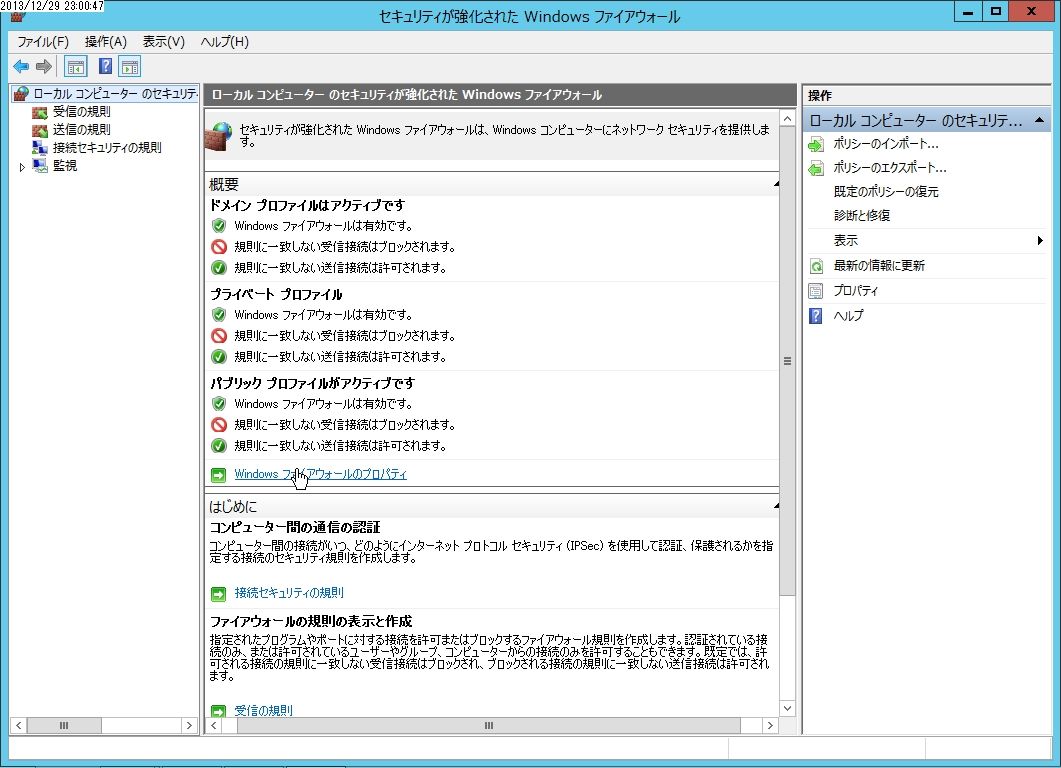Click center pane vertical scrollbar up arrow

pos(788,118)
